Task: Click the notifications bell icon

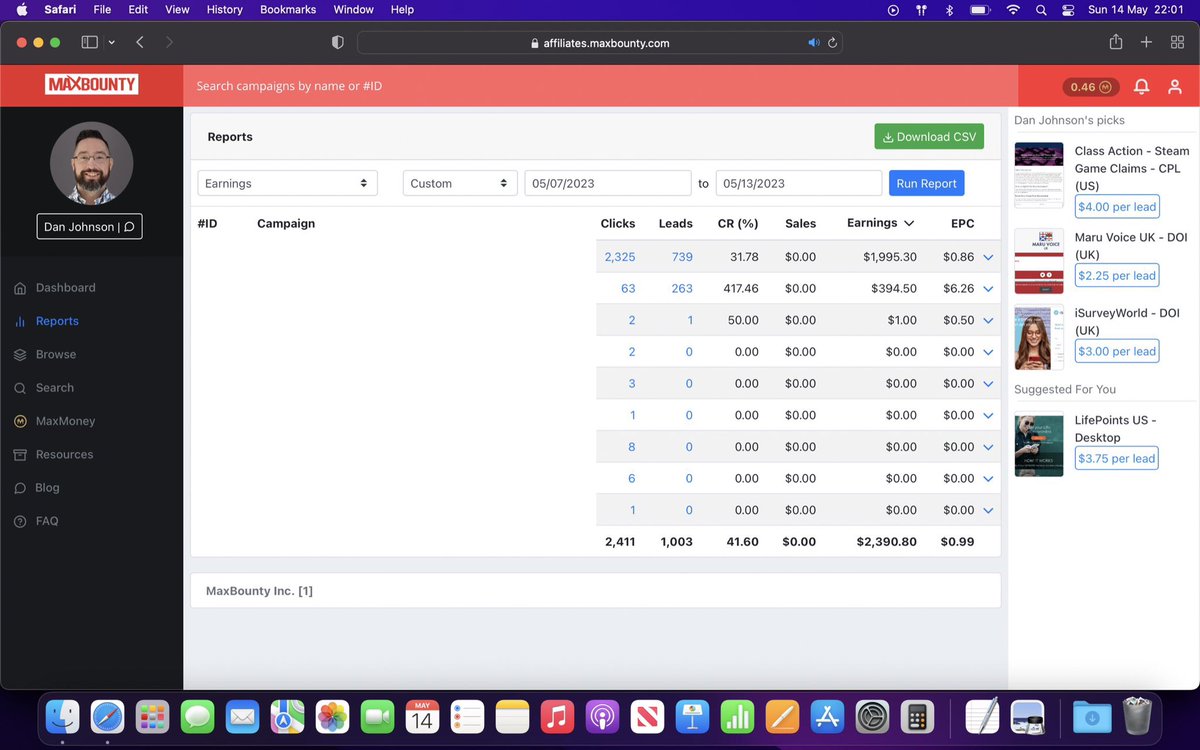Action: (1141, 87)
